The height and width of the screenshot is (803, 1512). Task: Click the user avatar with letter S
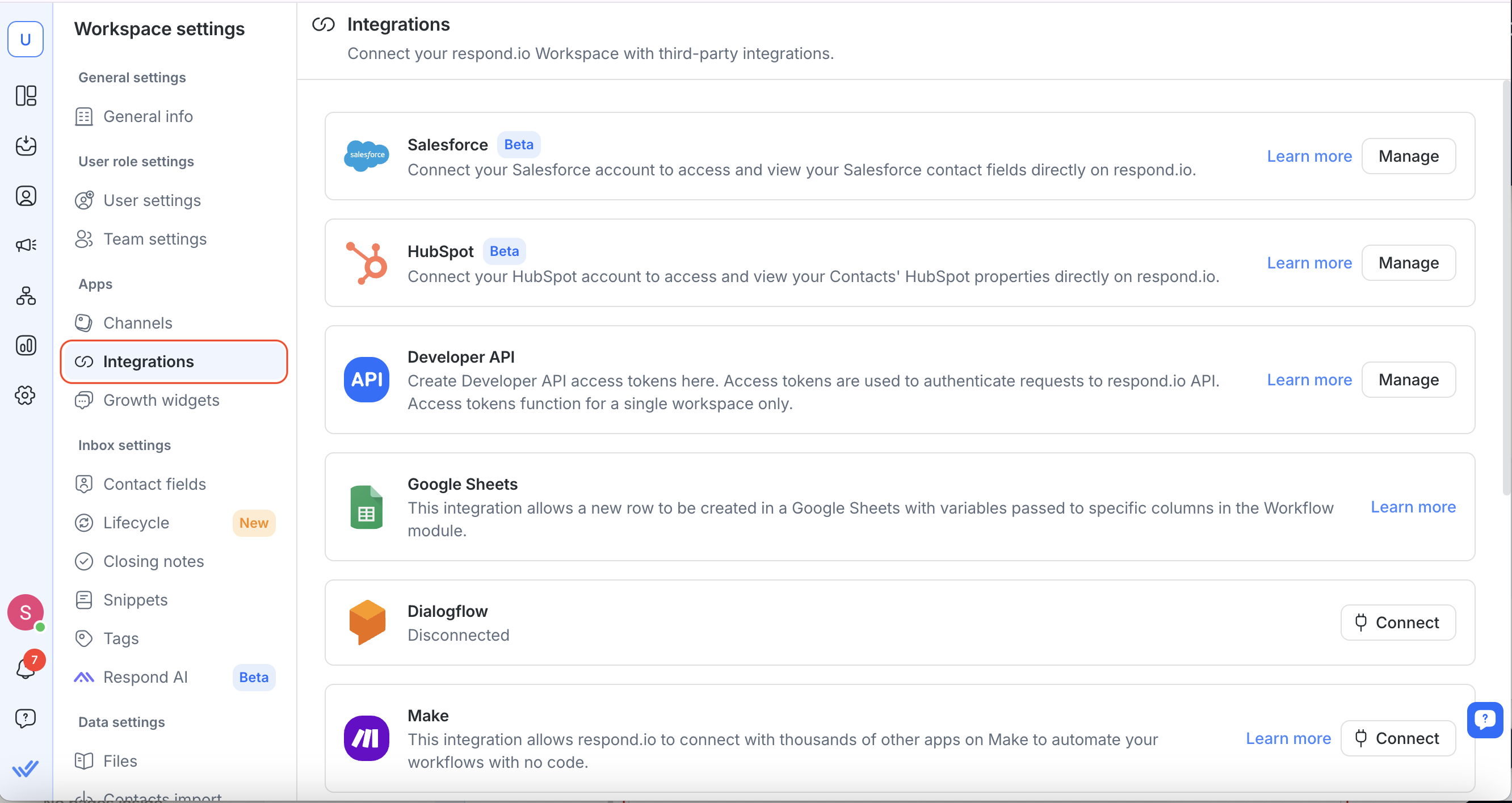[25, 612]
